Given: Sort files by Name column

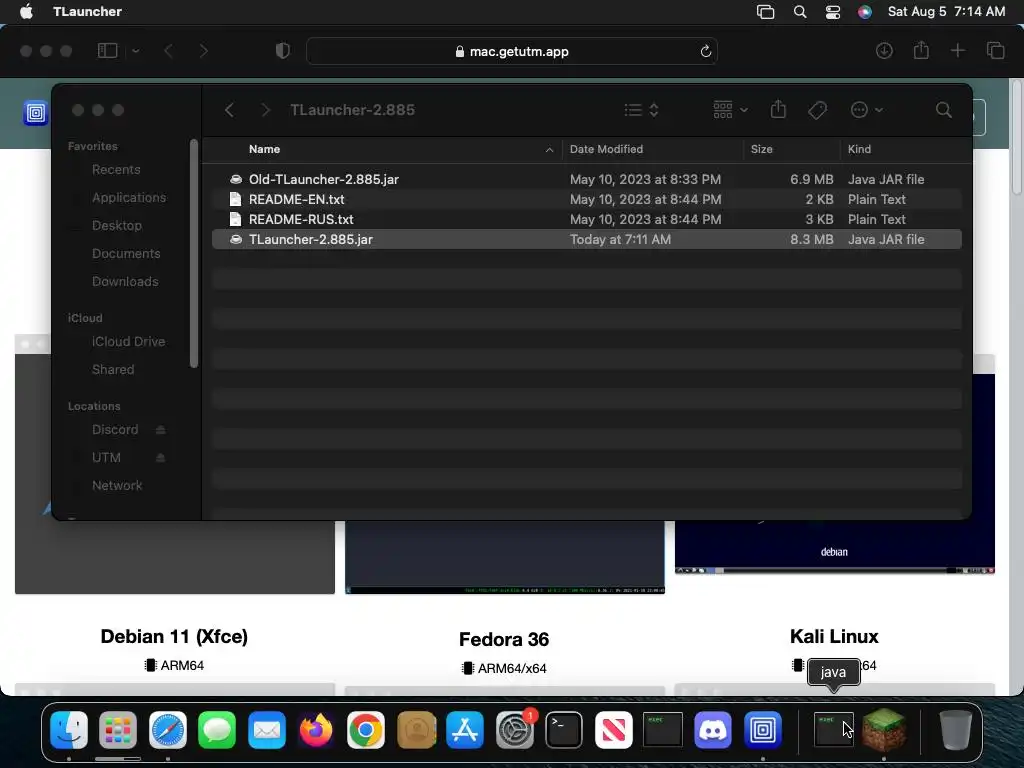Looking at the screenshot, I should pos(264,149).
